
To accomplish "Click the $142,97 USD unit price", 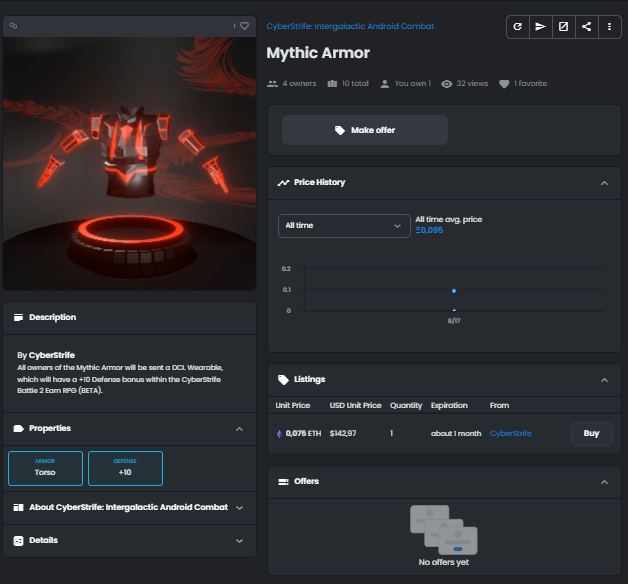I will coord(343,433).
